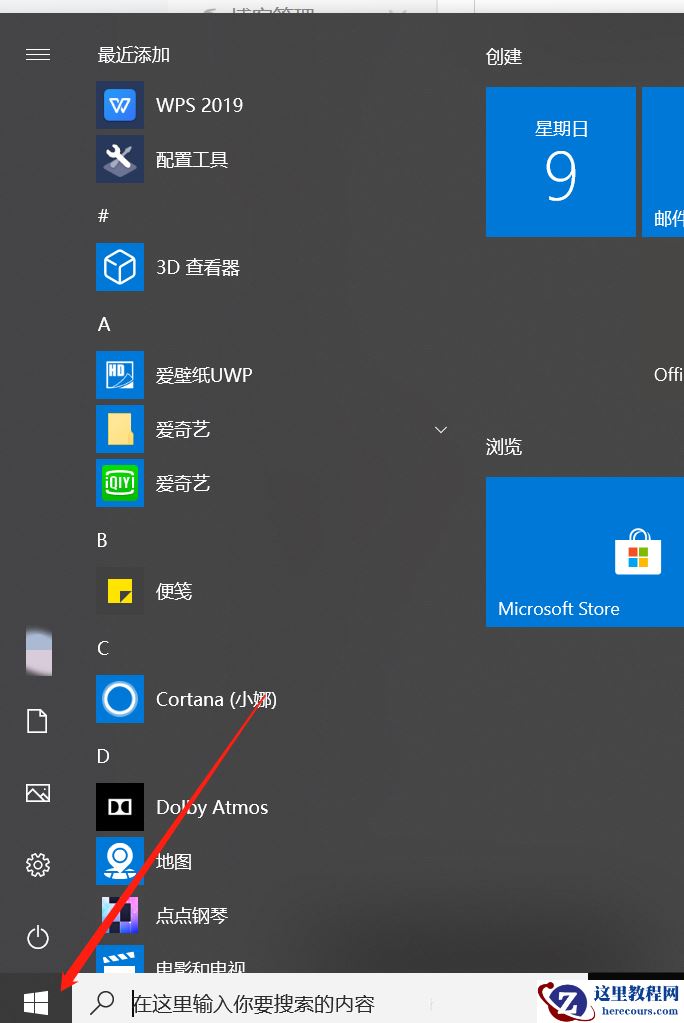Open the WPS 2019 app icon
Screen dimensions: 684x1023
click(x=120, y=105)
